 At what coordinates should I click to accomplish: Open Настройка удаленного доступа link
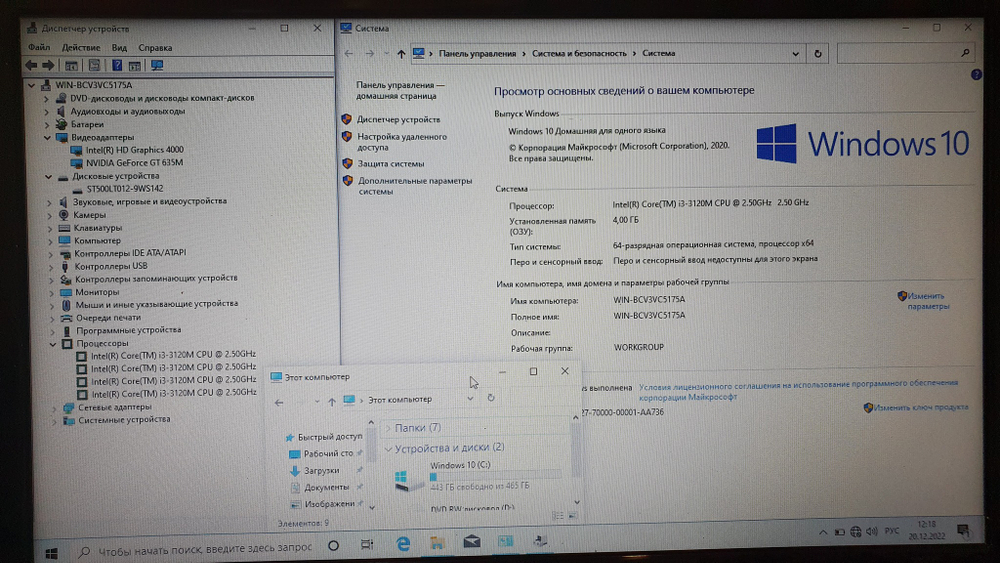pyautogui.click(x=402, y=142)
